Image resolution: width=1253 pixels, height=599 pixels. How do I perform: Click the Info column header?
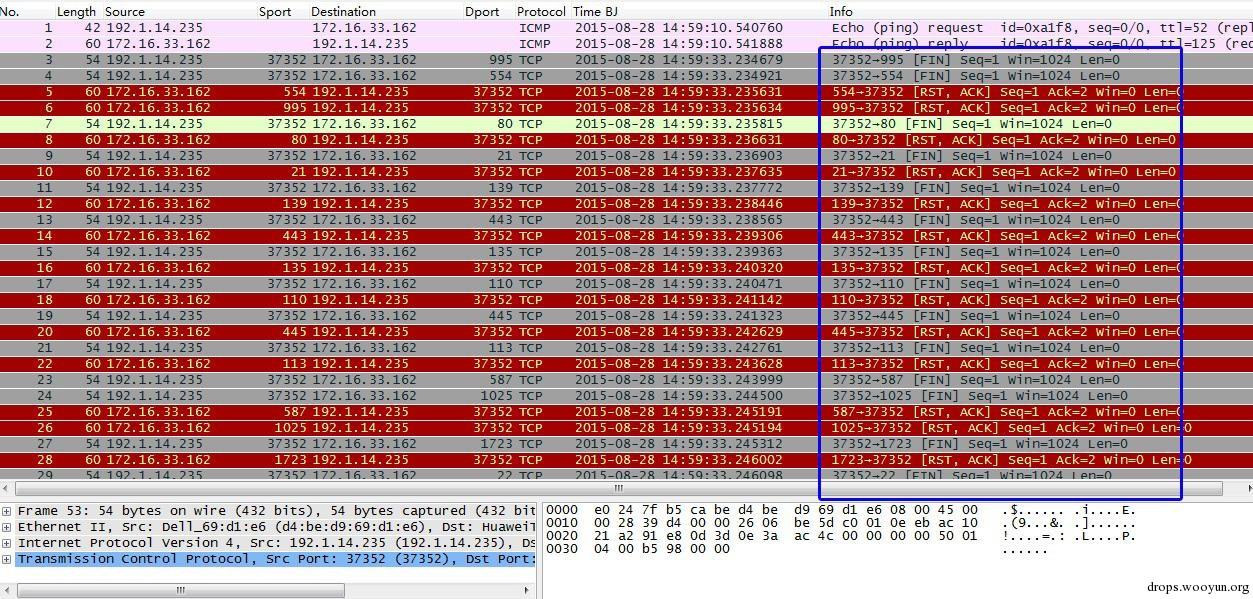[x=841, y=11]
